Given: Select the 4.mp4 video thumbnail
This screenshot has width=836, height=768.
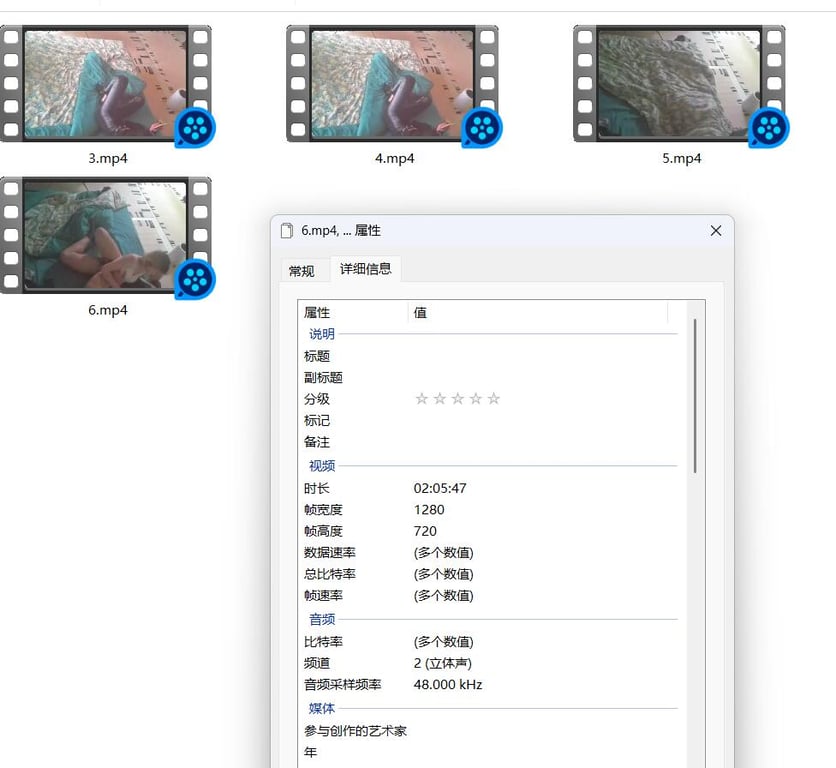Looking at the screenshot, I should pos(392,84).
